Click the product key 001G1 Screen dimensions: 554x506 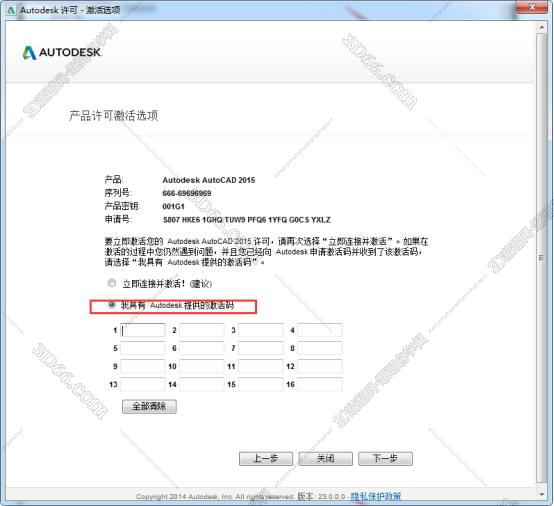click(173, 206)
